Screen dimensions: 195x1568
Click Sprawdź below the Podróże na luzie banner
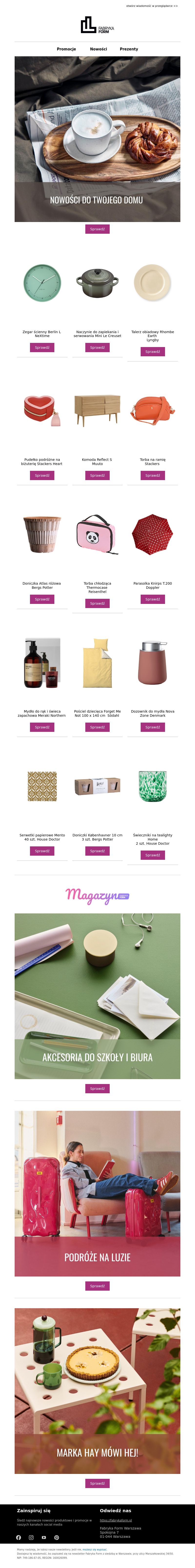pos(97,1286)
